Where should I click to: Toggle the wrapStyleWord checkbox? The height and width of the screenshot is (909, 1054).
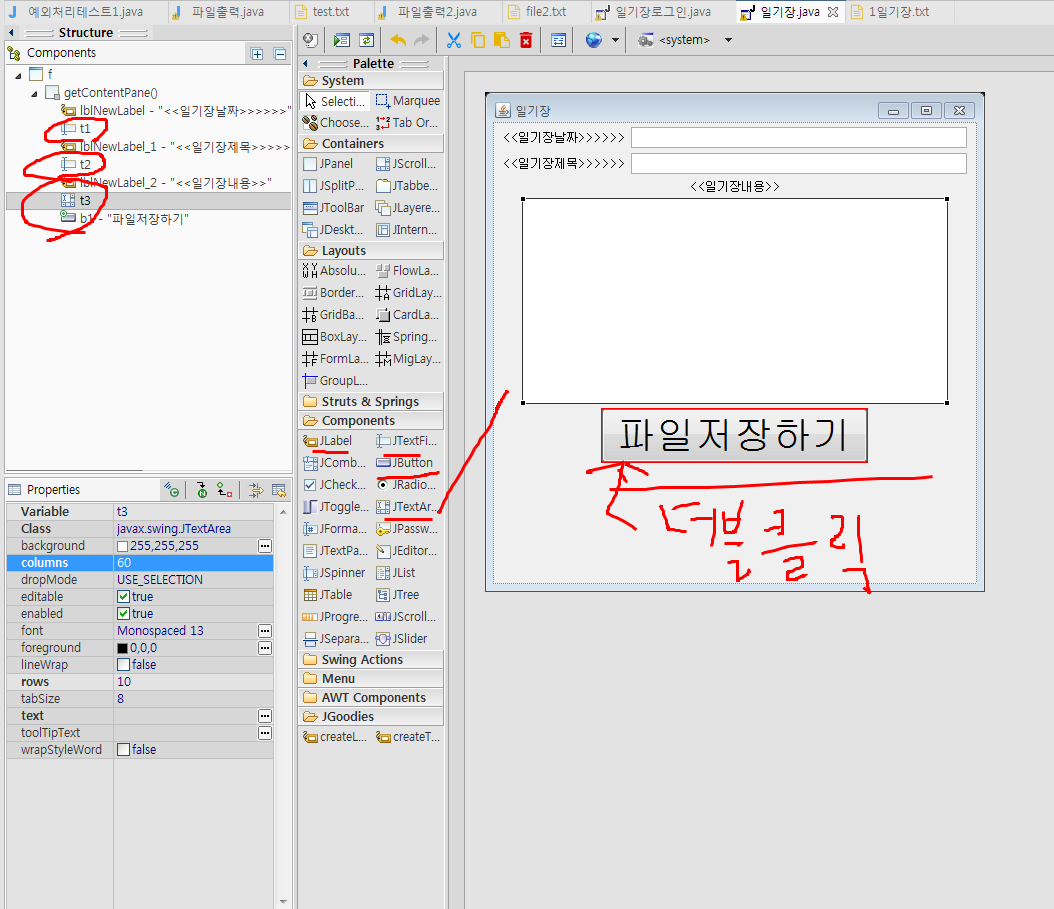tap(123, 749)
